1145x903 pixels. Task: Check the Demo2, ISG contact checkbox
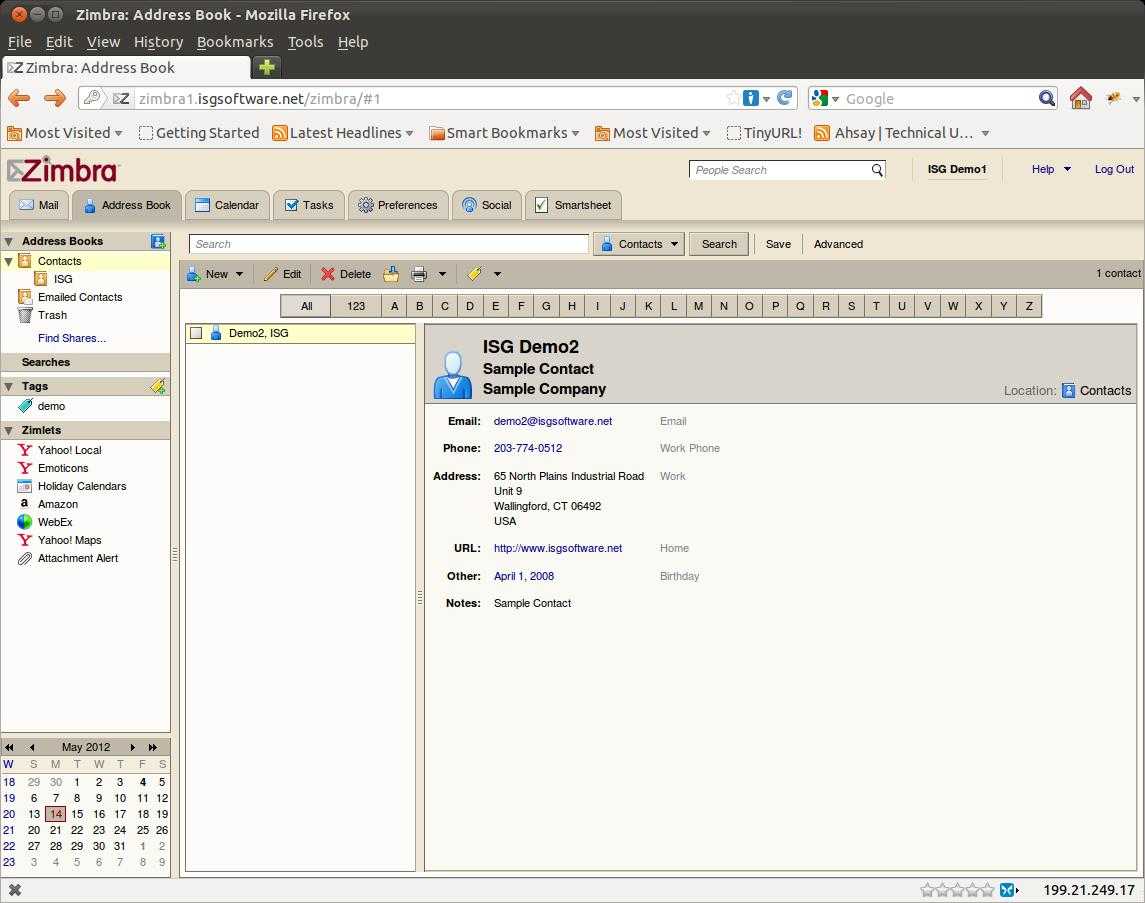pyautogui.click(x=196, y=334)
